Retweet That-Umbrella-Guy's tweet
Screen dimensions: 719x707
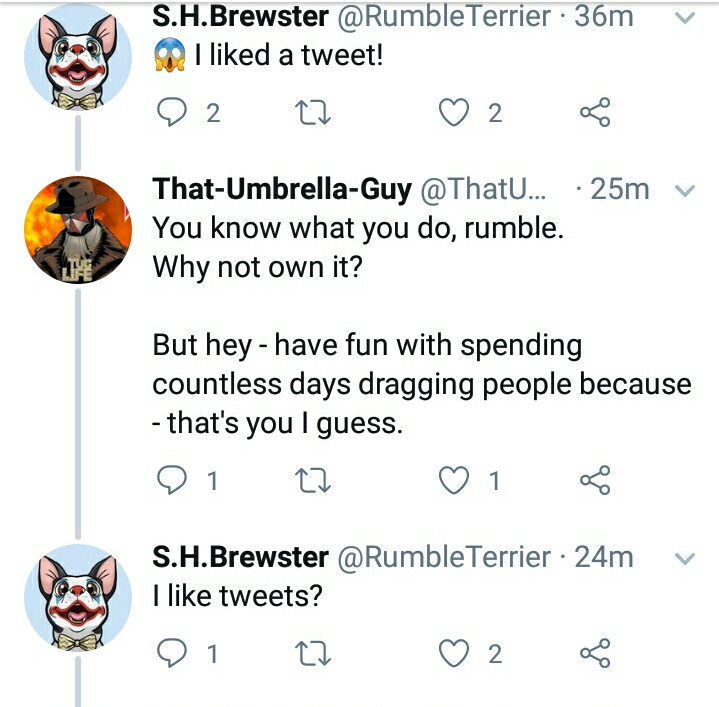(x=313, y=481)
